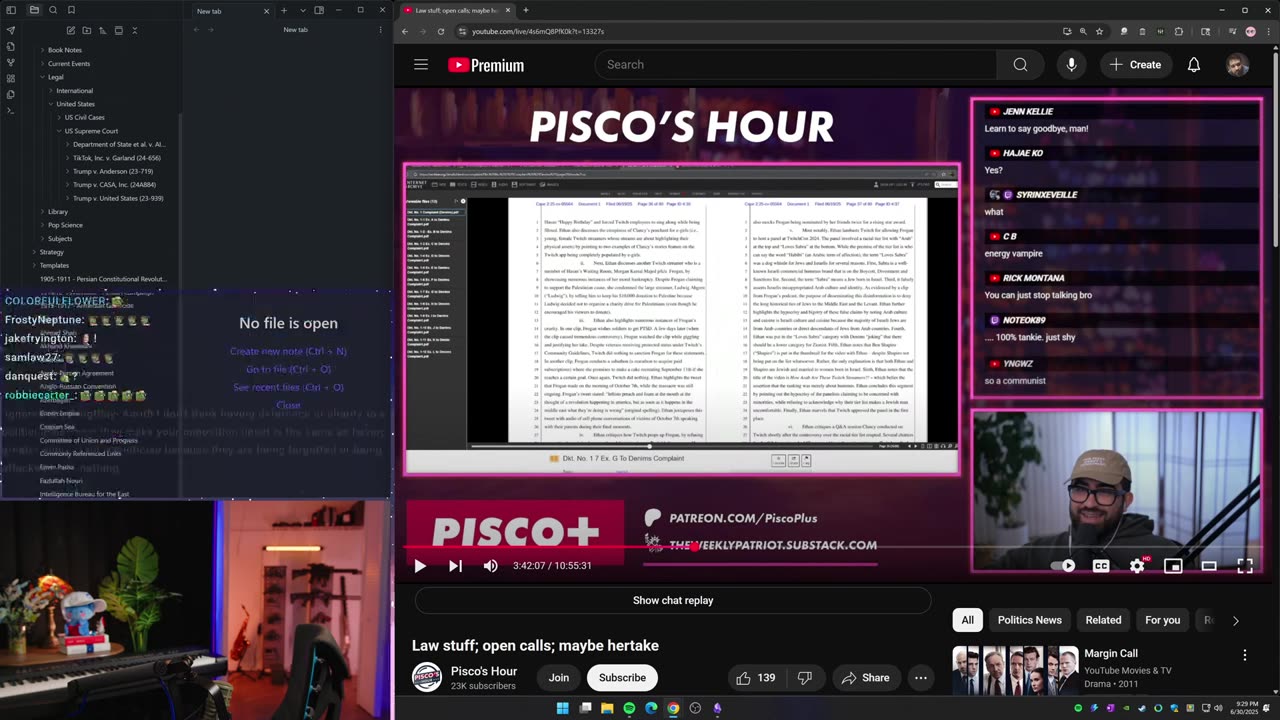The width and height of the screenshot is (1280, 720).
Task: Open the Obsidian search panel icon
Action: coord(53,10)
